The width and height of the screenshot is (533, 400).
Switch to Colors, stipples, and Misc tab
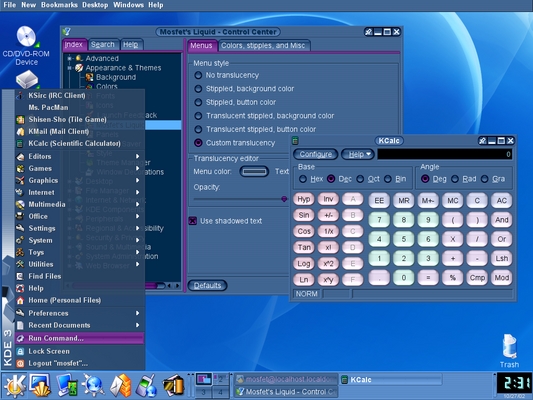pos(263,46)
